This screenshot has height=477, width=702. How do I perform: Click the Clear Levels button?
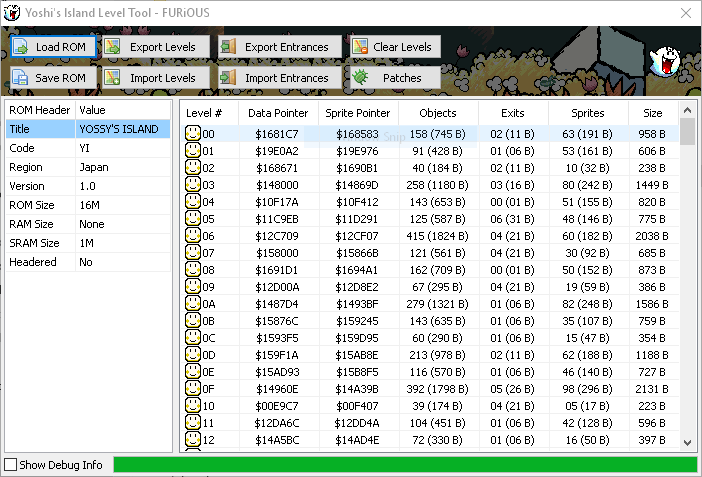coord(396,47)
